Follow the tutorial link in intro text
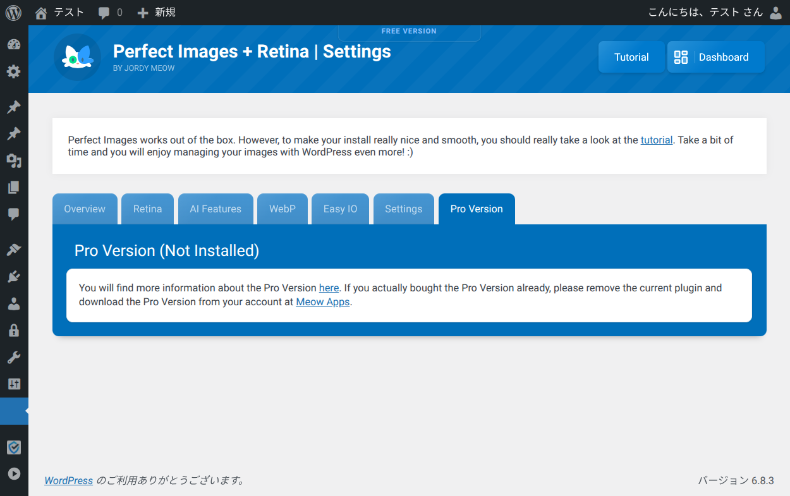The height and width of the screenshot is (496, 790). pos(656,140)
